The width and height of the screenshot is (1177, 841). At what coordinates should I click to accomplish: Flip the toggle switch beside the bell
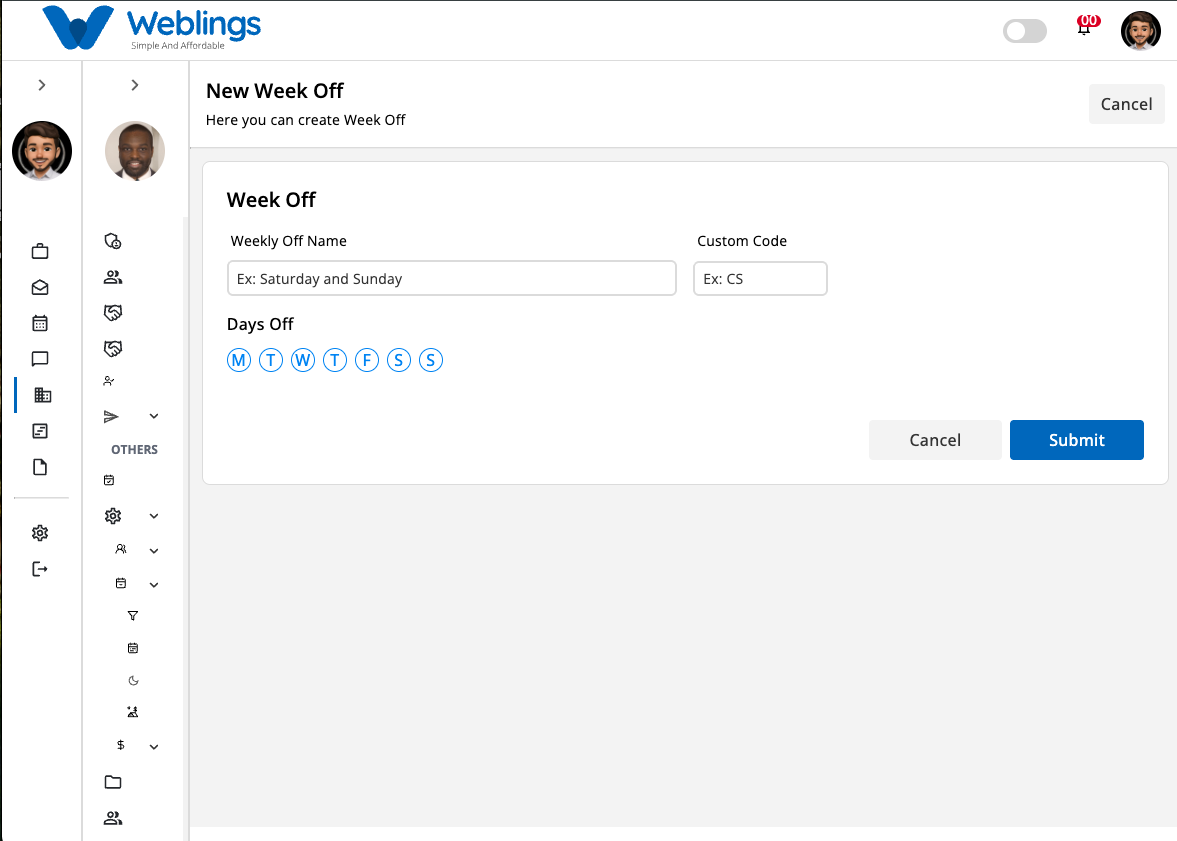coord(1025,31)
